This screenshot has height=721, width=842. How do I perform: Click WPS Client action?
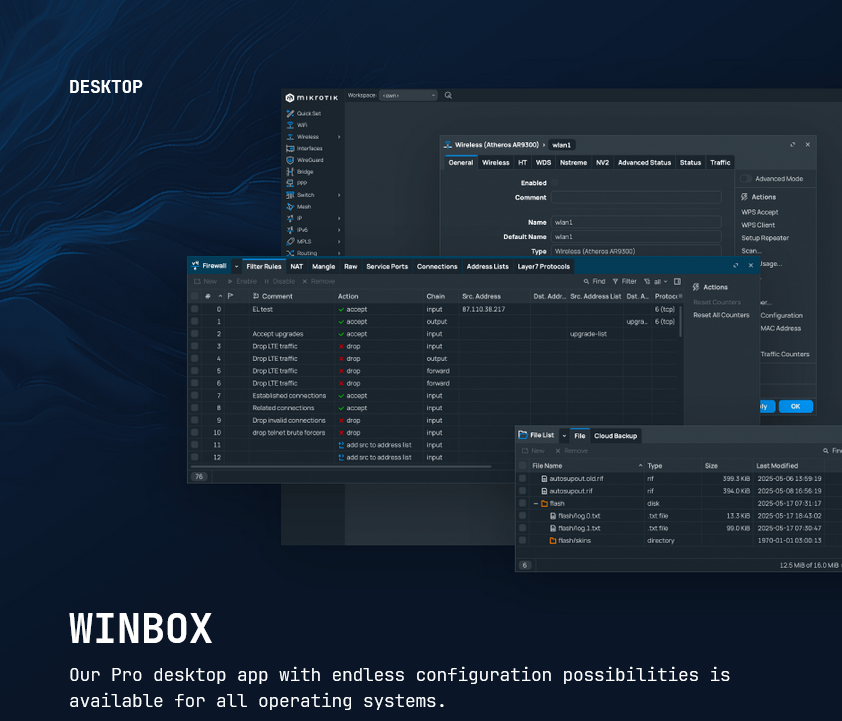758,225
